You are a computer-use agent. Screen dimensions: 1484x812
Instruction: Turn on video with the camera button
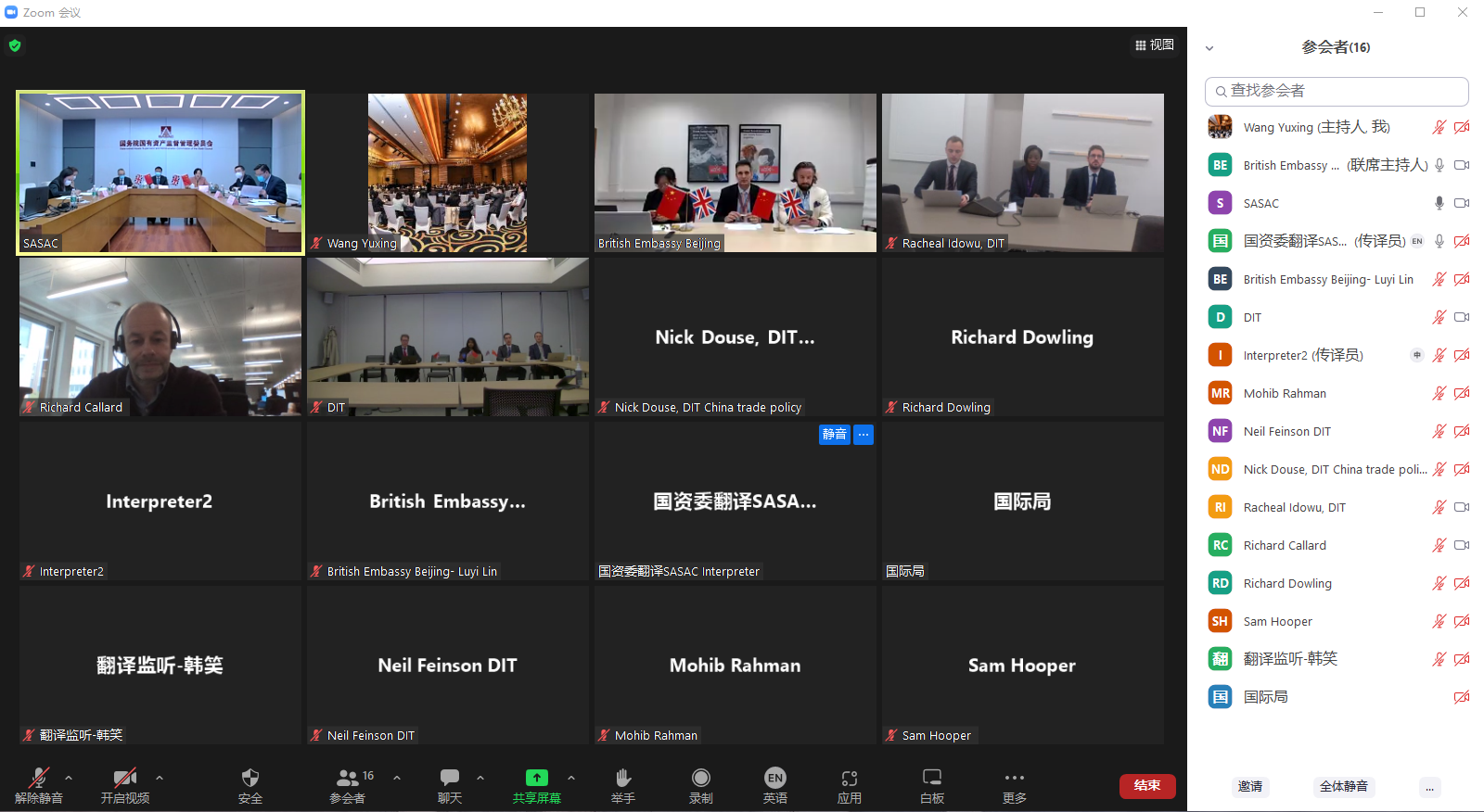click(125, 779)
